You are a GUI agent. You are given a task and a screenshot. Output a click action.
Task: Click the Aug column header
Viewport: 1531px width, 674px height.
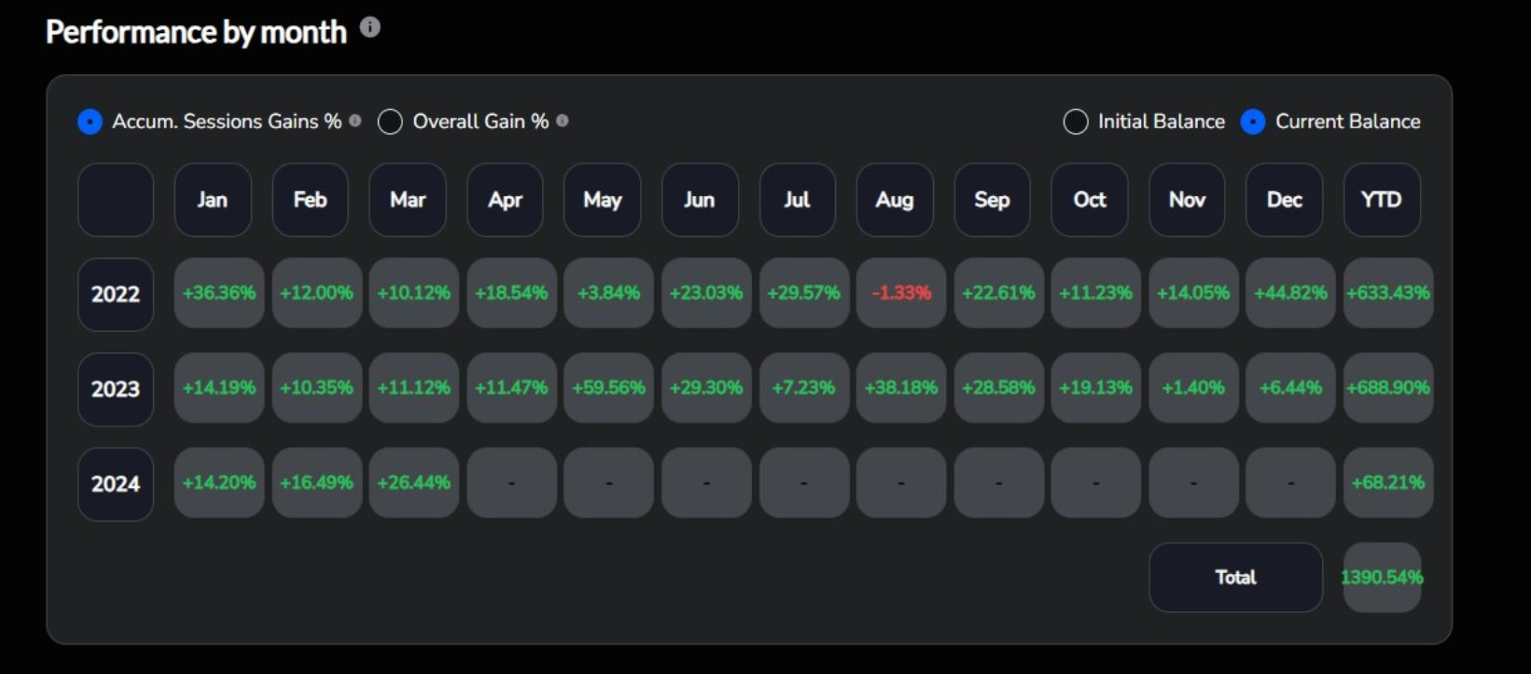coord(894,200)
